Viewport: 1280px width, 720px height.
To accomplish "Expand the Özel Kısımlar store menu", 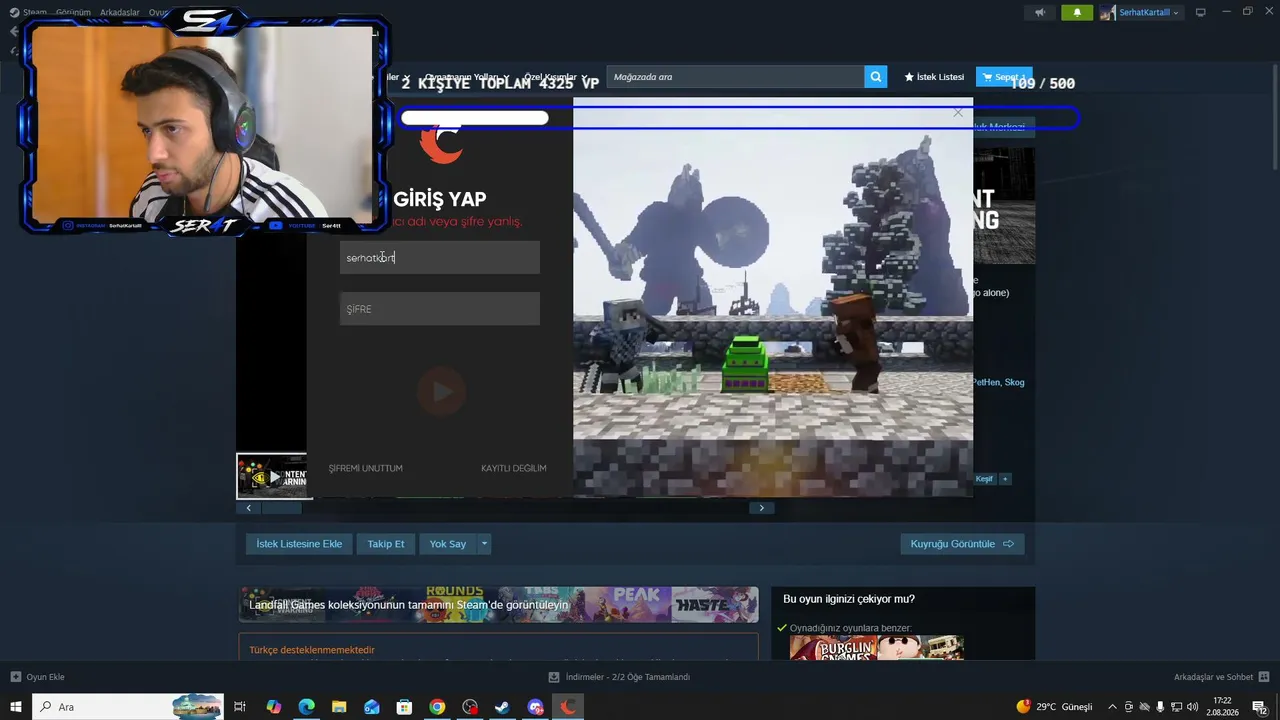I will pos(555,77).
